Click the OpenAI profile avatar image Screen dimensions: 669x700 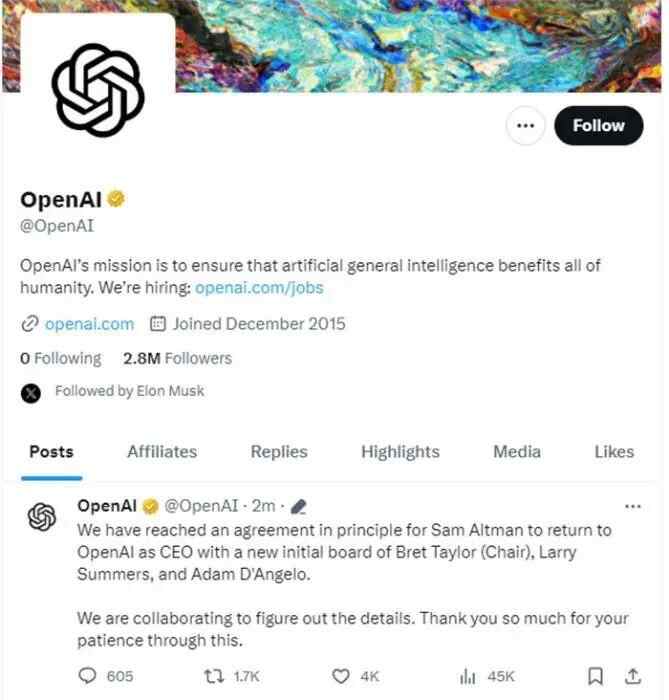point(98,85)
